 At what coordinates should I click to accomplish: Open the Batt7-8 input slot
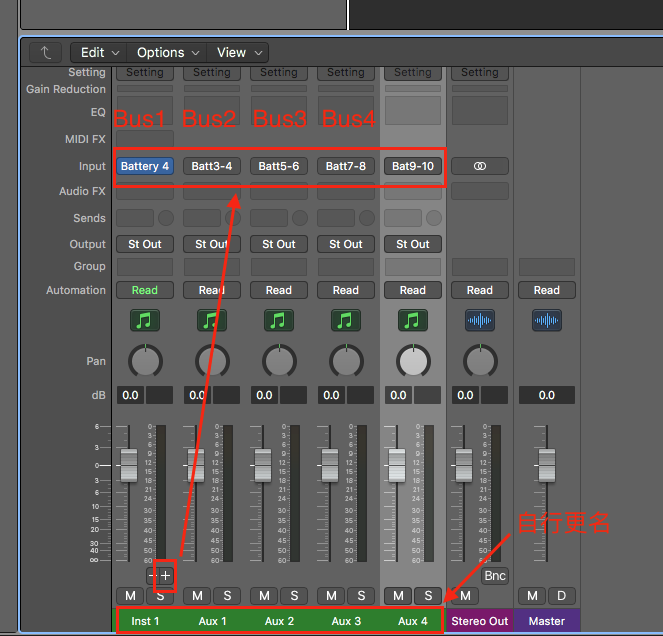coord(346,166)
